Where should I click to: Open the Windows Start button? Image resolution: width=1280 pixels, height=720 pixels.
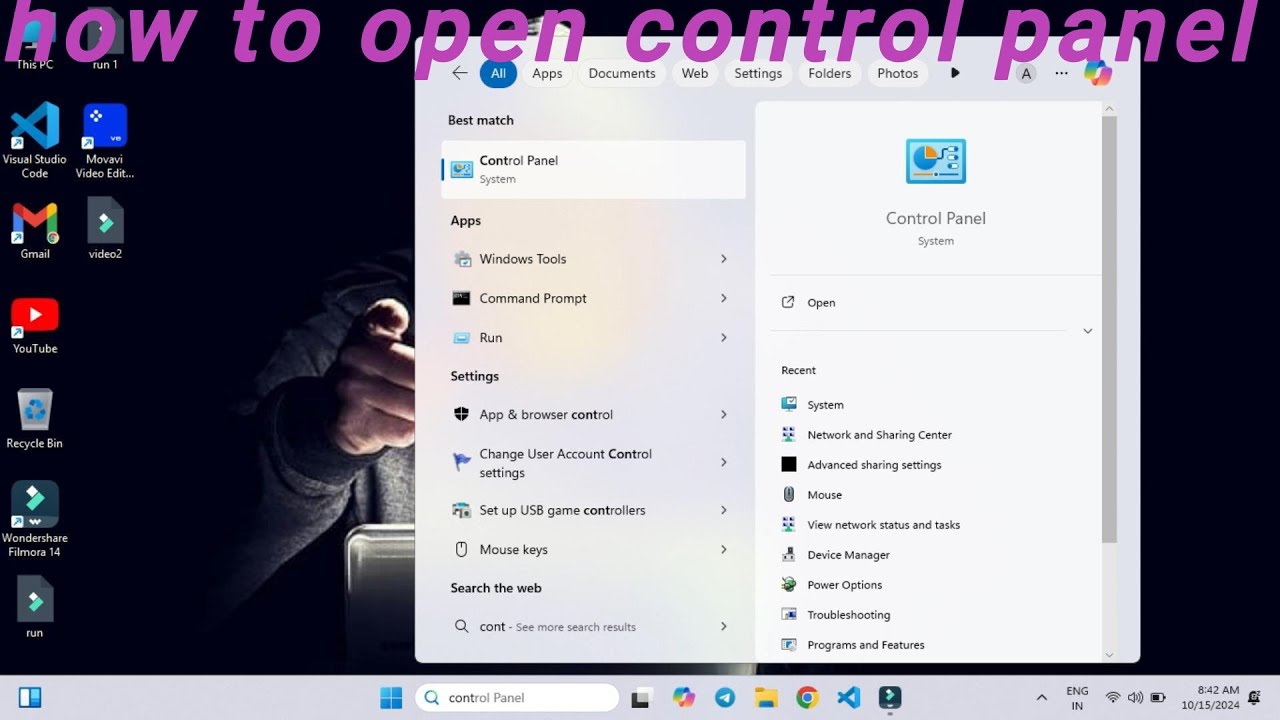[391, 698]
